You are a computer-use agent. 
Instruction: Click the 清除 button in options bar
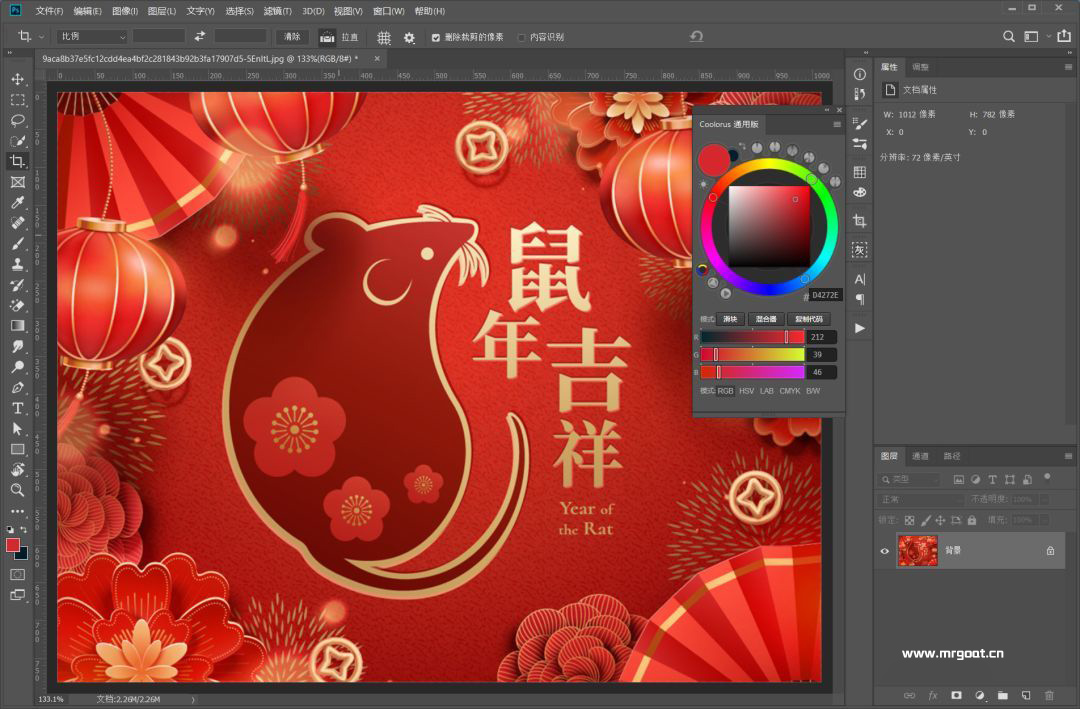[292, 37]
